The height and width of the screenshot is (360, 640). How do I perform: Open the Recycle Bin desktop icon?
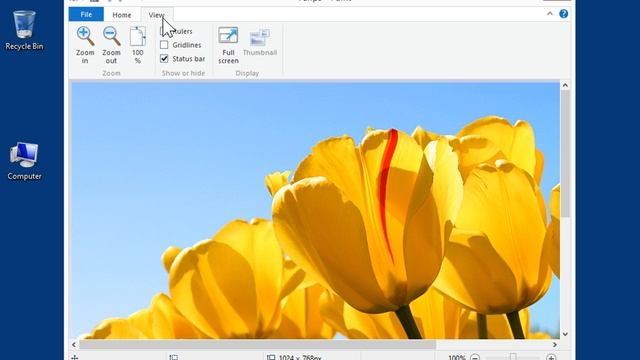[x=24, y=31]
